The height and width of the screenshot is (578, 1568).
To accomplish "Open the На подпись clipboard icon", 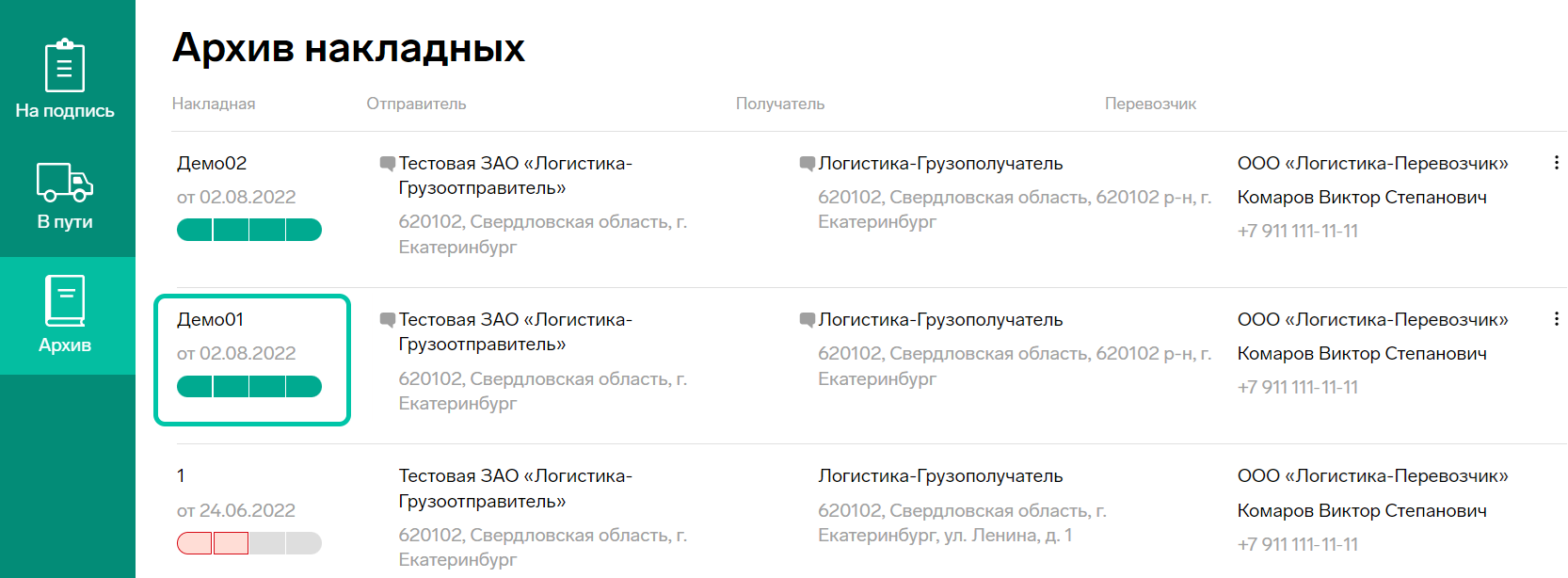I will (x=65, y=65).
